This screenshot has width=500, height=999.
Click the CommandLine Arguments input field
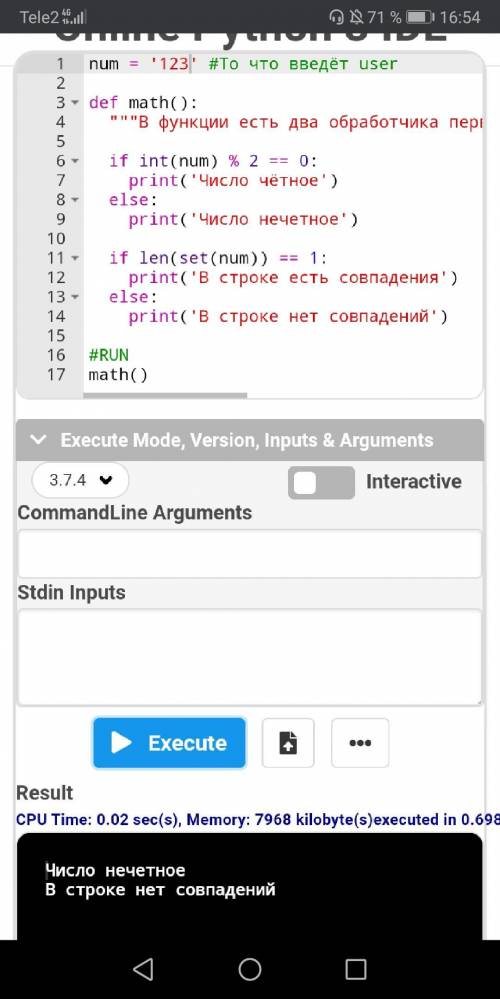tap(250, 554)
